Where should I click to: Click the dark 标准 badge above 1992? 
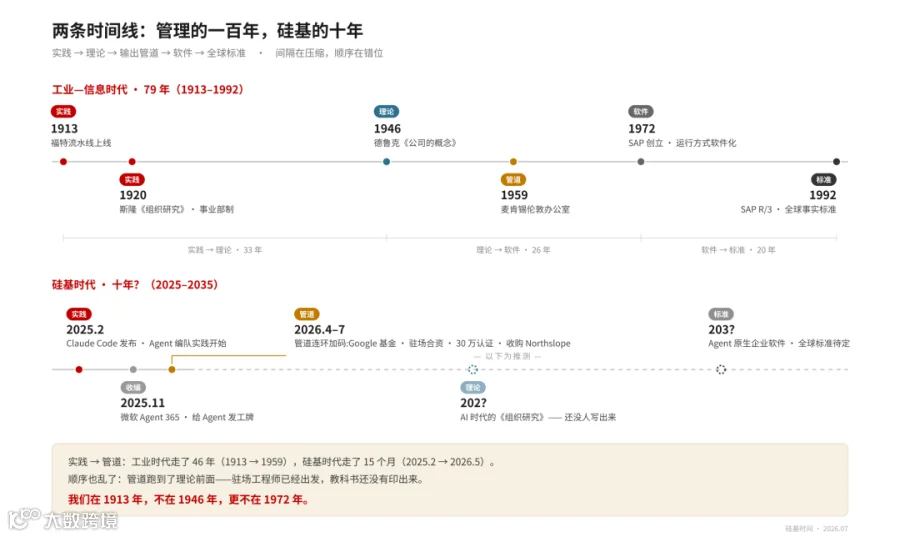coord(824,180)
